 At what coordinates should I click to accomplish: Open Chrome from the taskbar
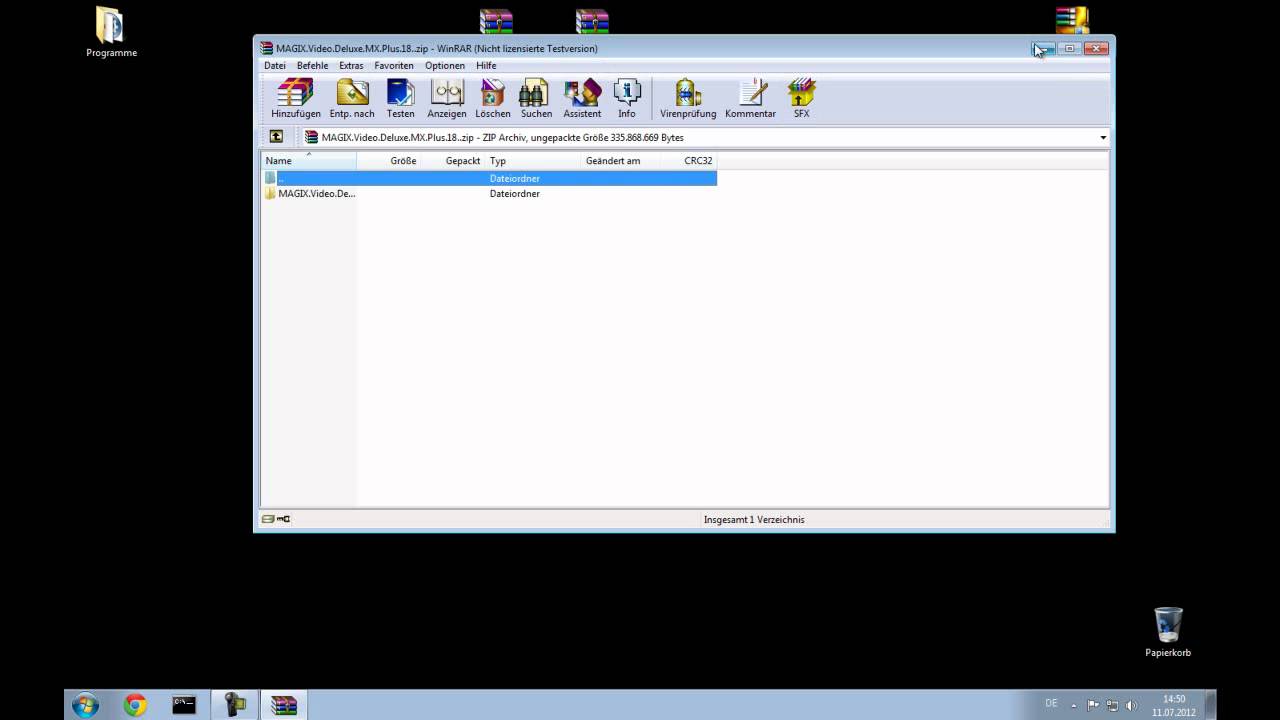[x=135, y=705]
